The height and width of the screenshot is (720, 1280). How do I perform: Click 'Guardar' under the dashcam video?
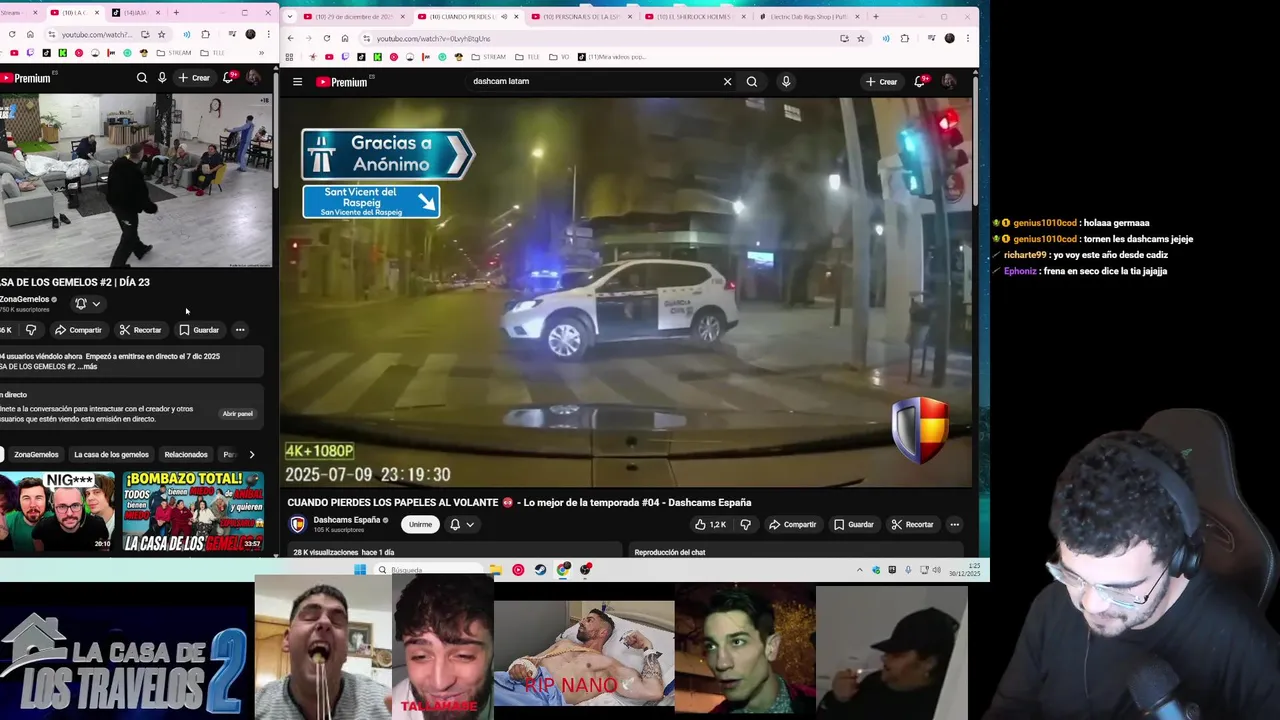pyautogui.click(x=853, y=525)
